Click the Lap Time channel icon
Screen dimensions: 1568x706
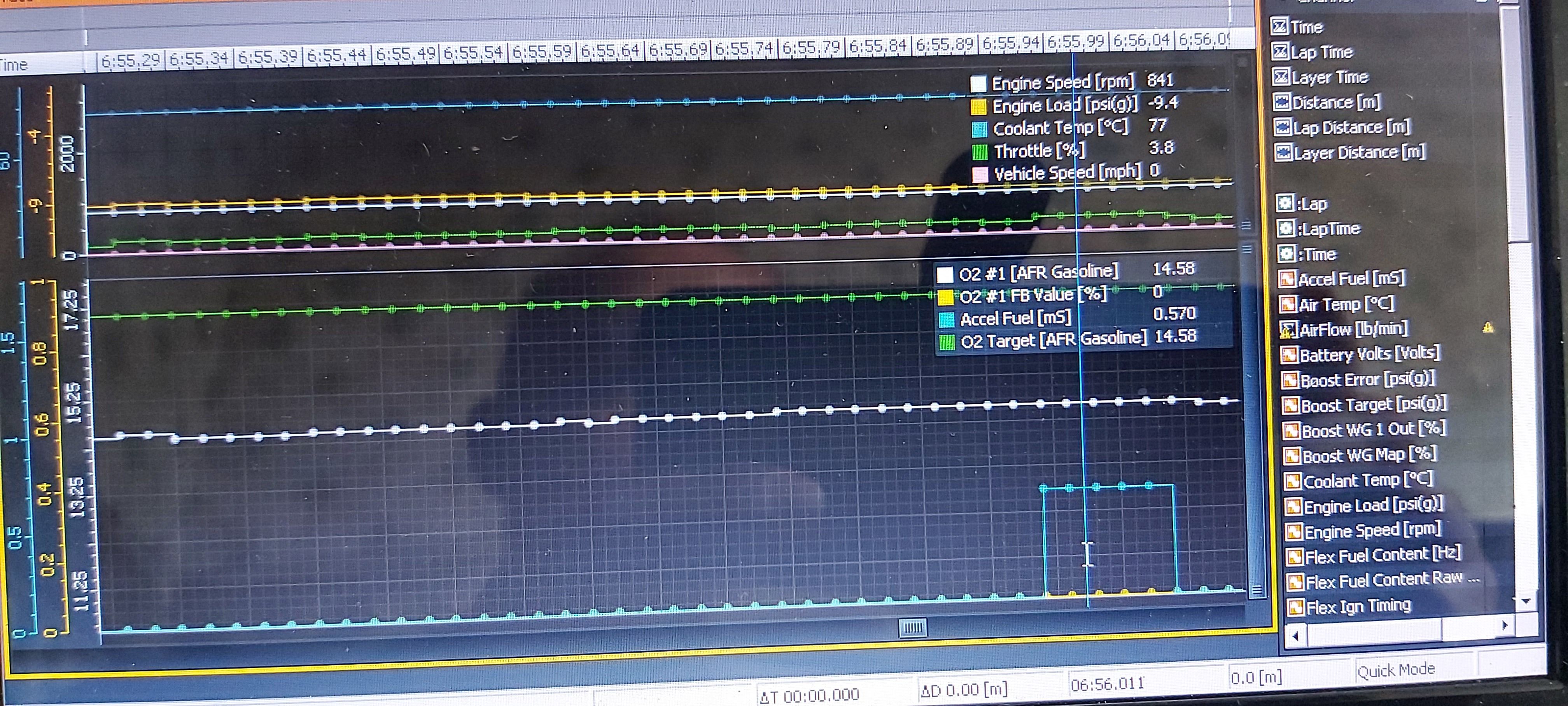pos(1280,52)
